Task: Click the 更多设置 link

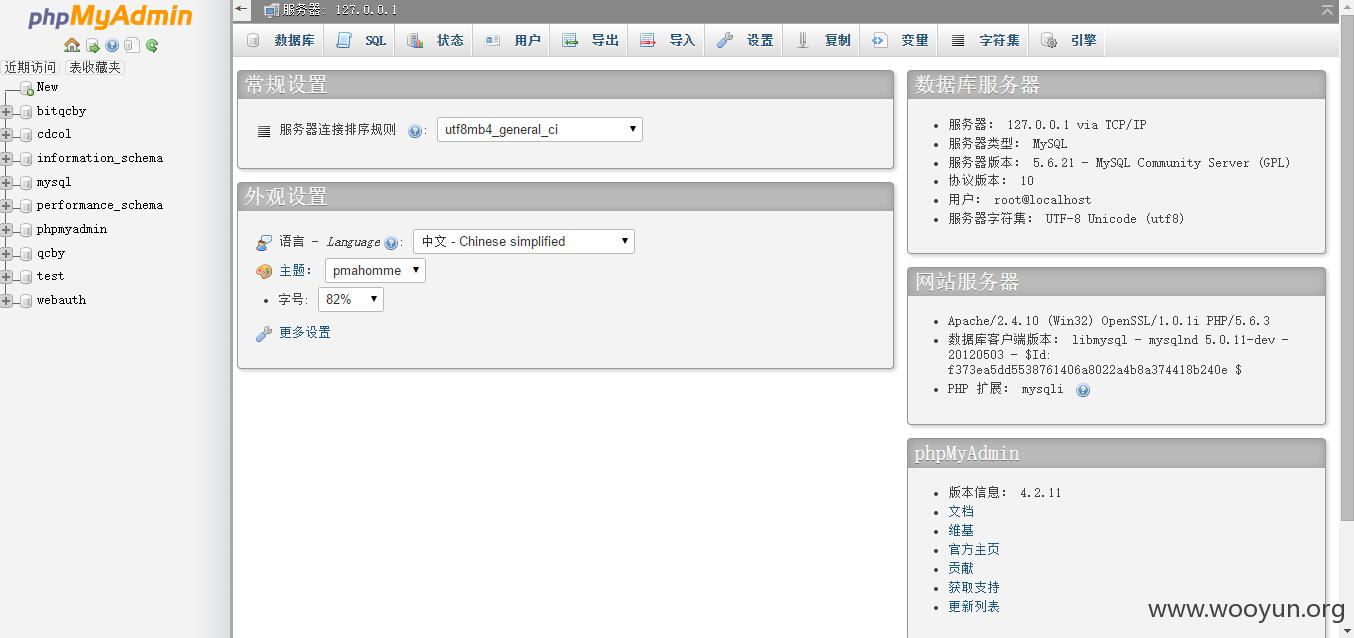Action: coord(305,333)
